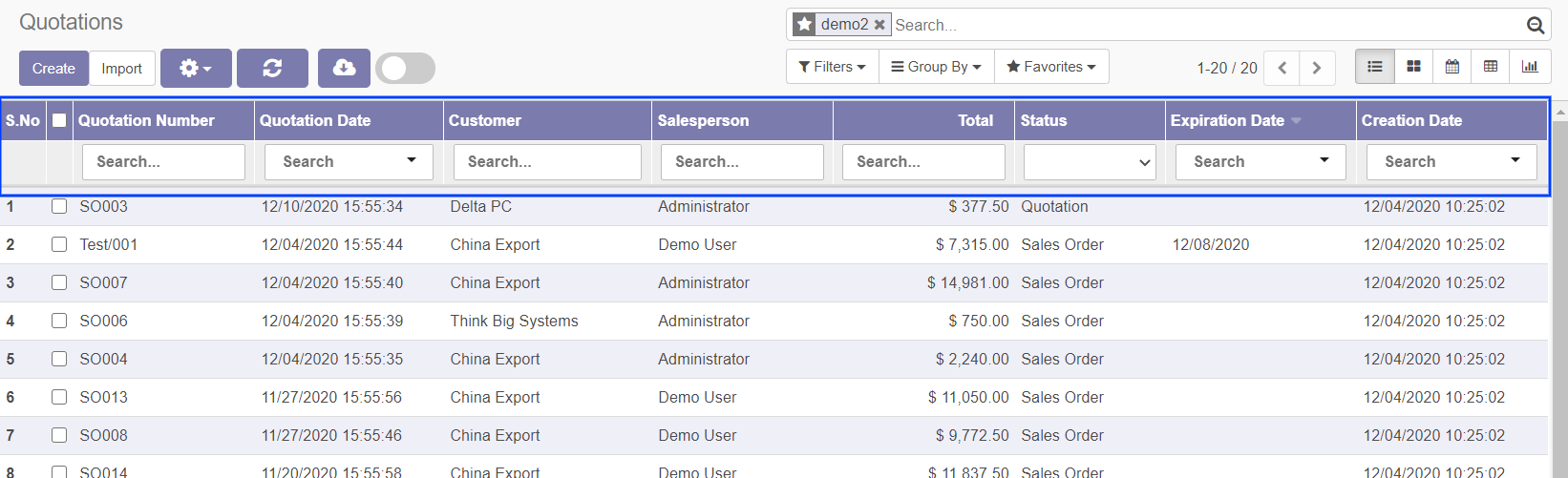Click the Customer column search field
This screenshot has height=478, width=1568.
547,162
